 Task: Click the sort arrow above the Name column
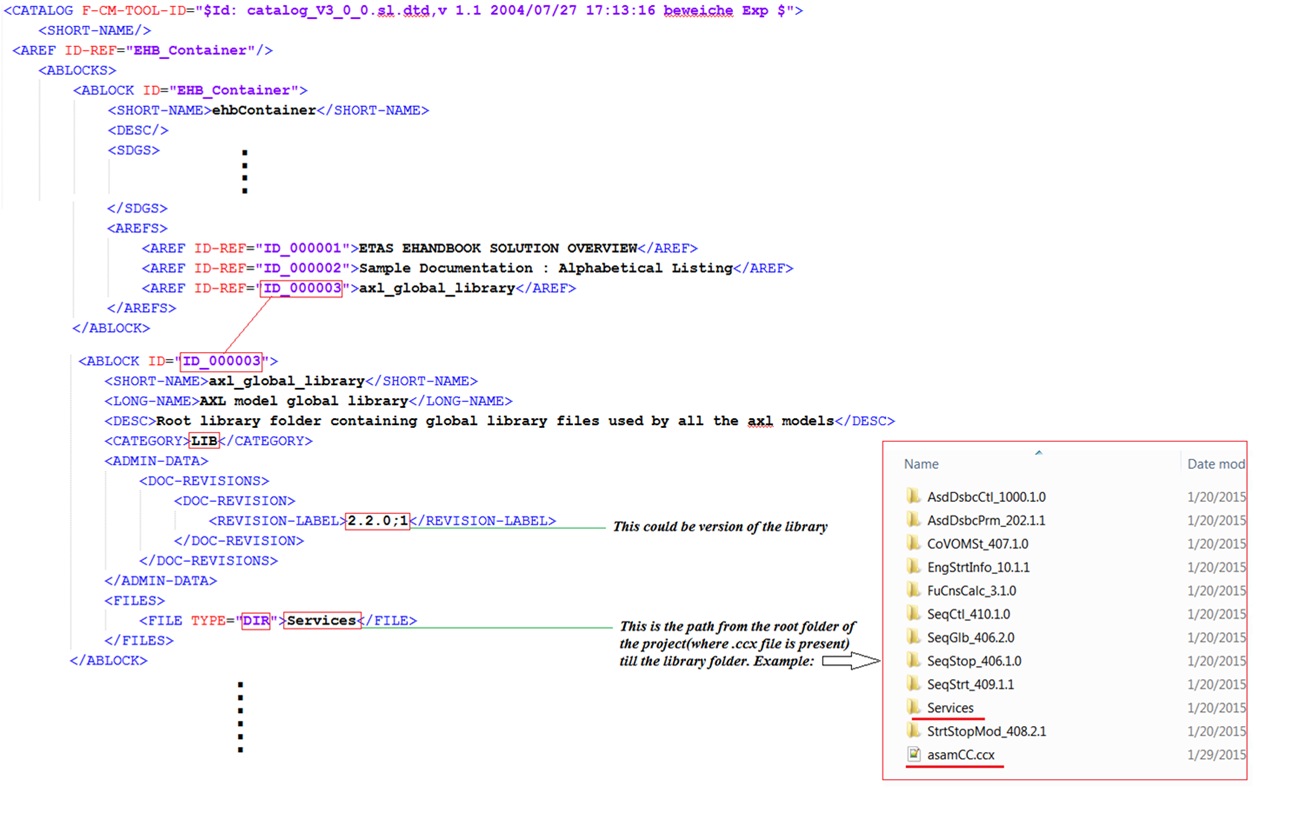(1038, 452)
